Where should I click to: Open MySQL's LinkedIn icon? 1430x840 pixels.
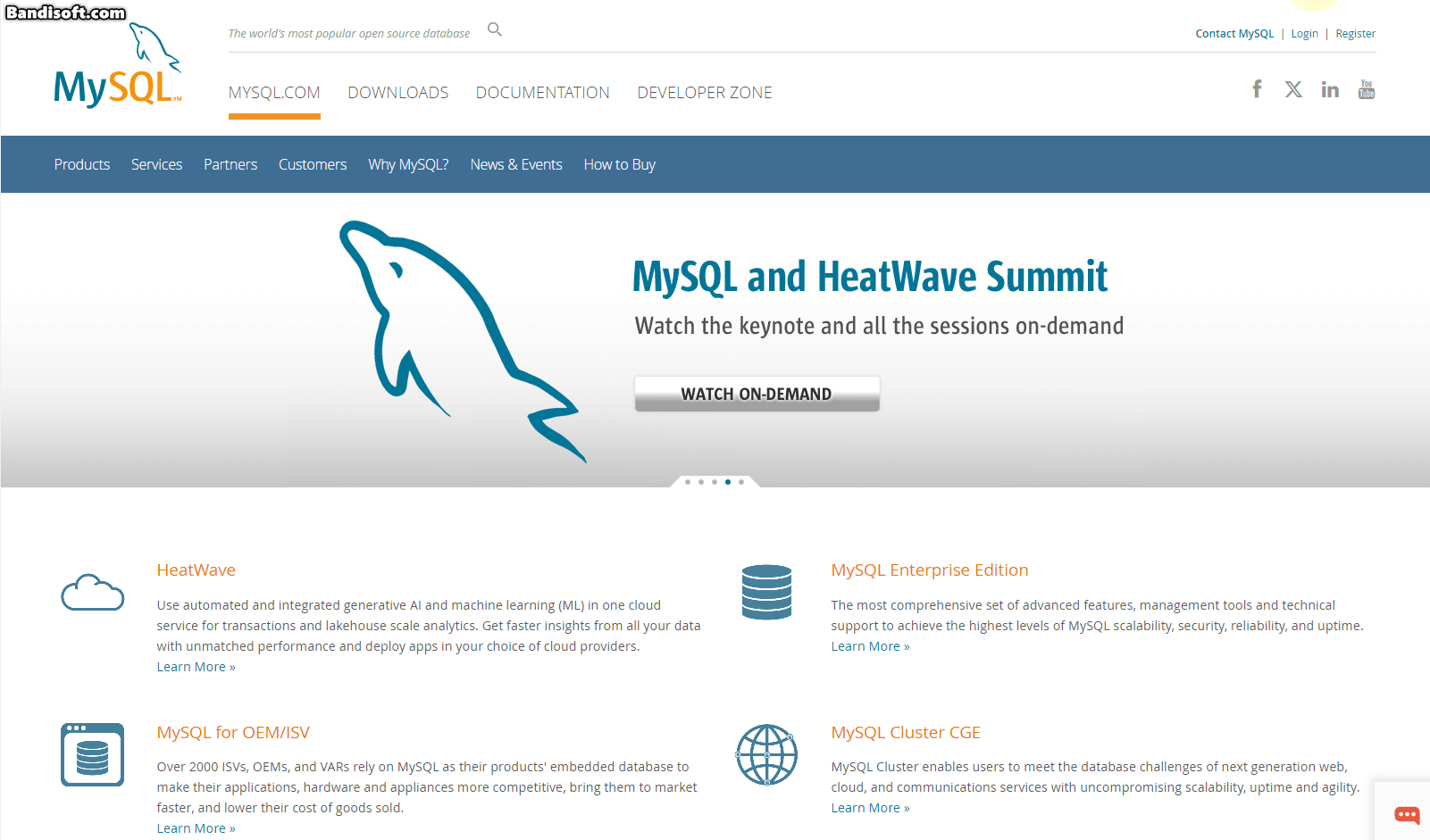[x=1330, y=89]
